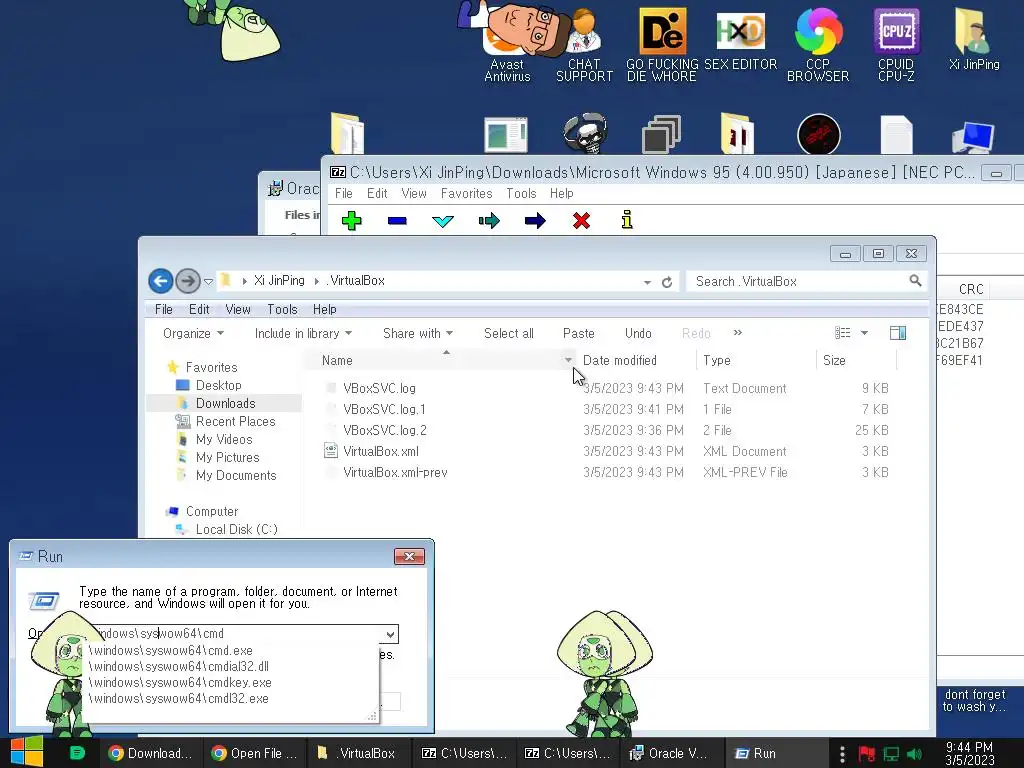Screen dimensions: 1024x768
Task: Click Undo in Explorer toolbar
Action: (x=638, y=333)
